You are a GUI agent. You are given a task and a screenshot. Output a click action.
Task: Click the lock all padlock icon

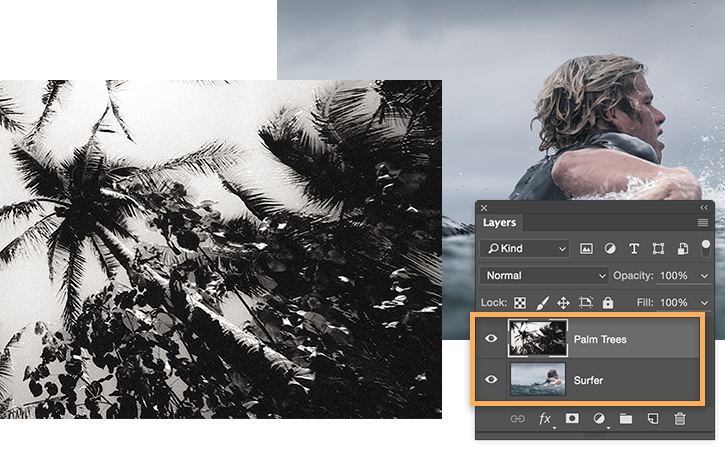608,302
